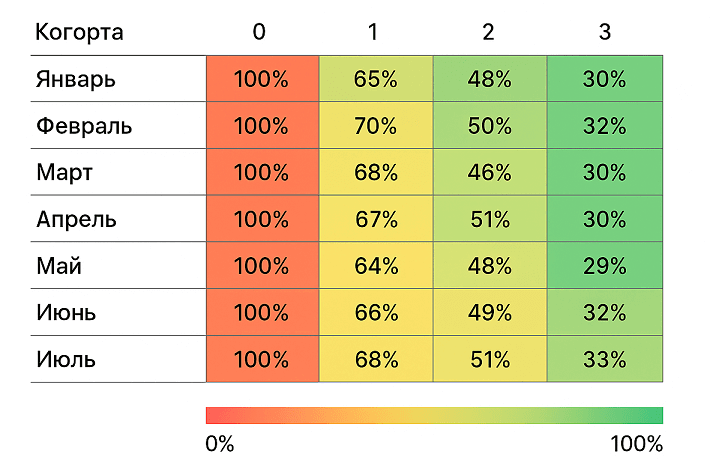
Task: Select the 67% cell for Апрель
Action: click(376, 220)
